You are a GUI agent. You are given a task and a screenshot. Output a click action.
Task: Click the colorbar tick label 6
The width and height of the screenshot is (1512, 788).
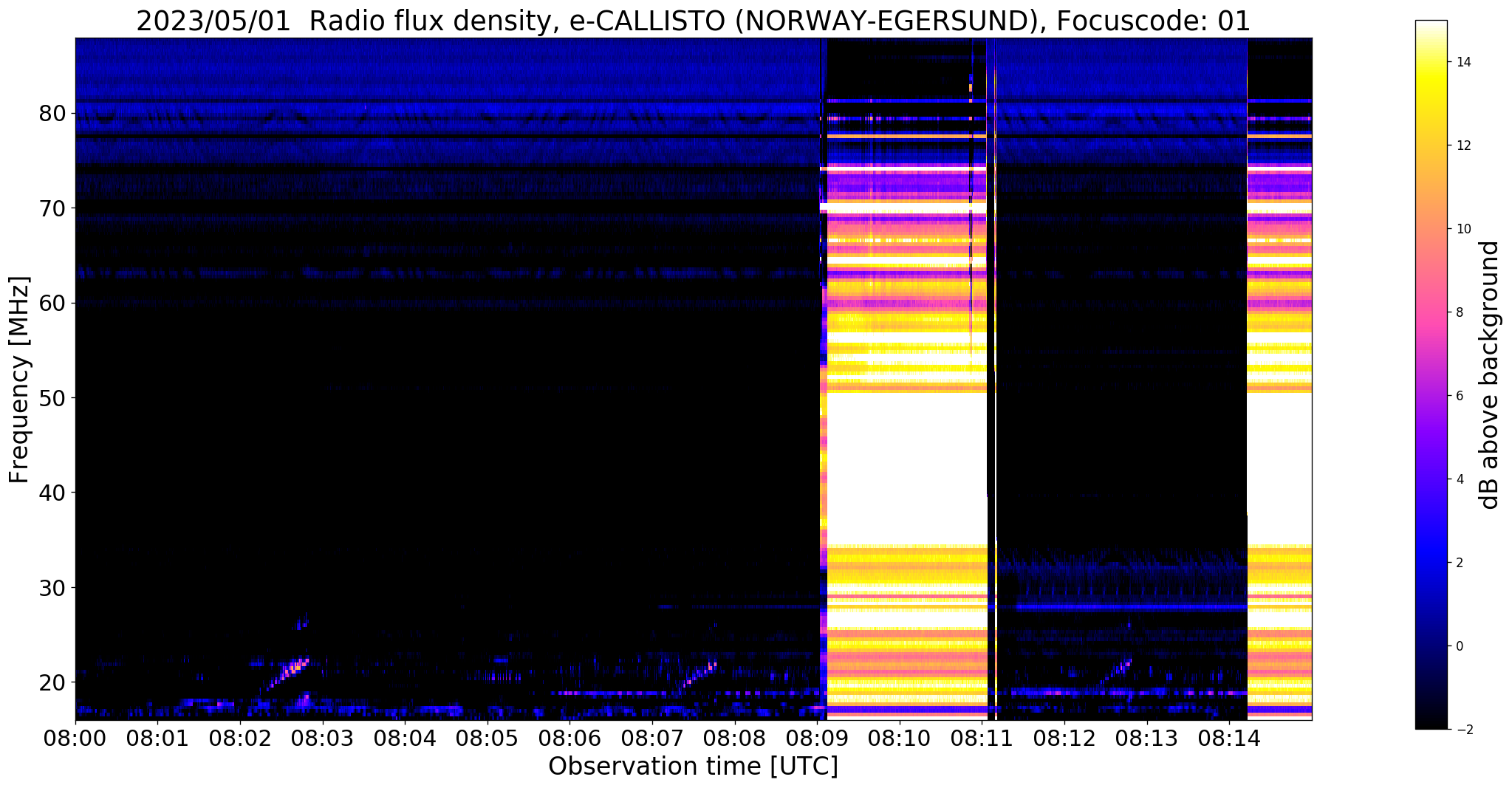[1460, 396]
